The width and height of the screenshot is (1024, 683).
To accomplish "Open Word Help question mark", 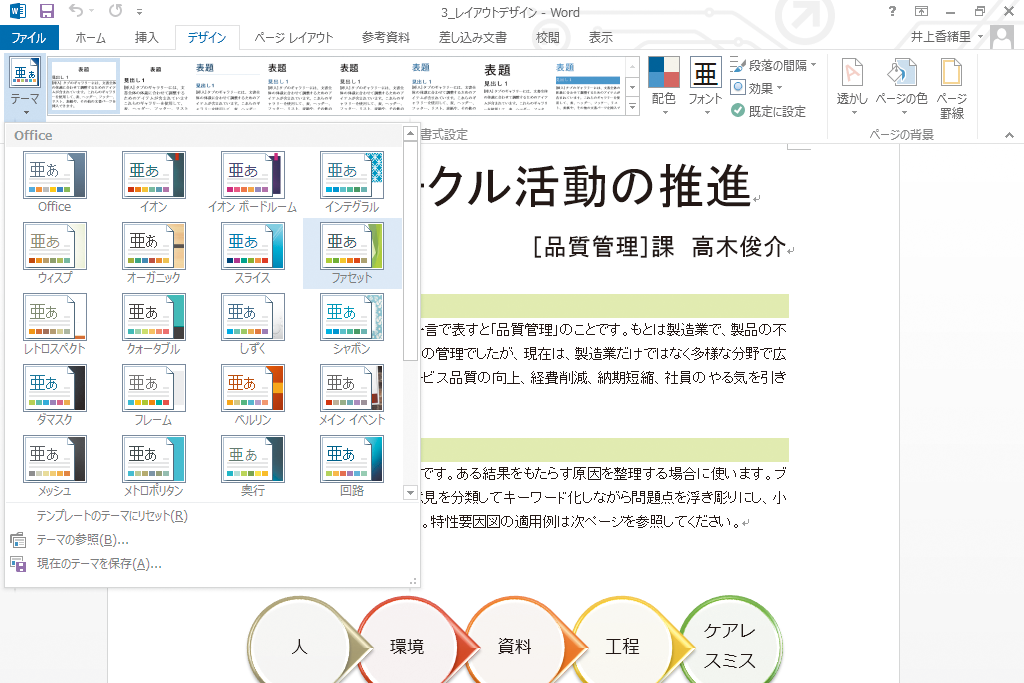I will [x=892, y=11].
